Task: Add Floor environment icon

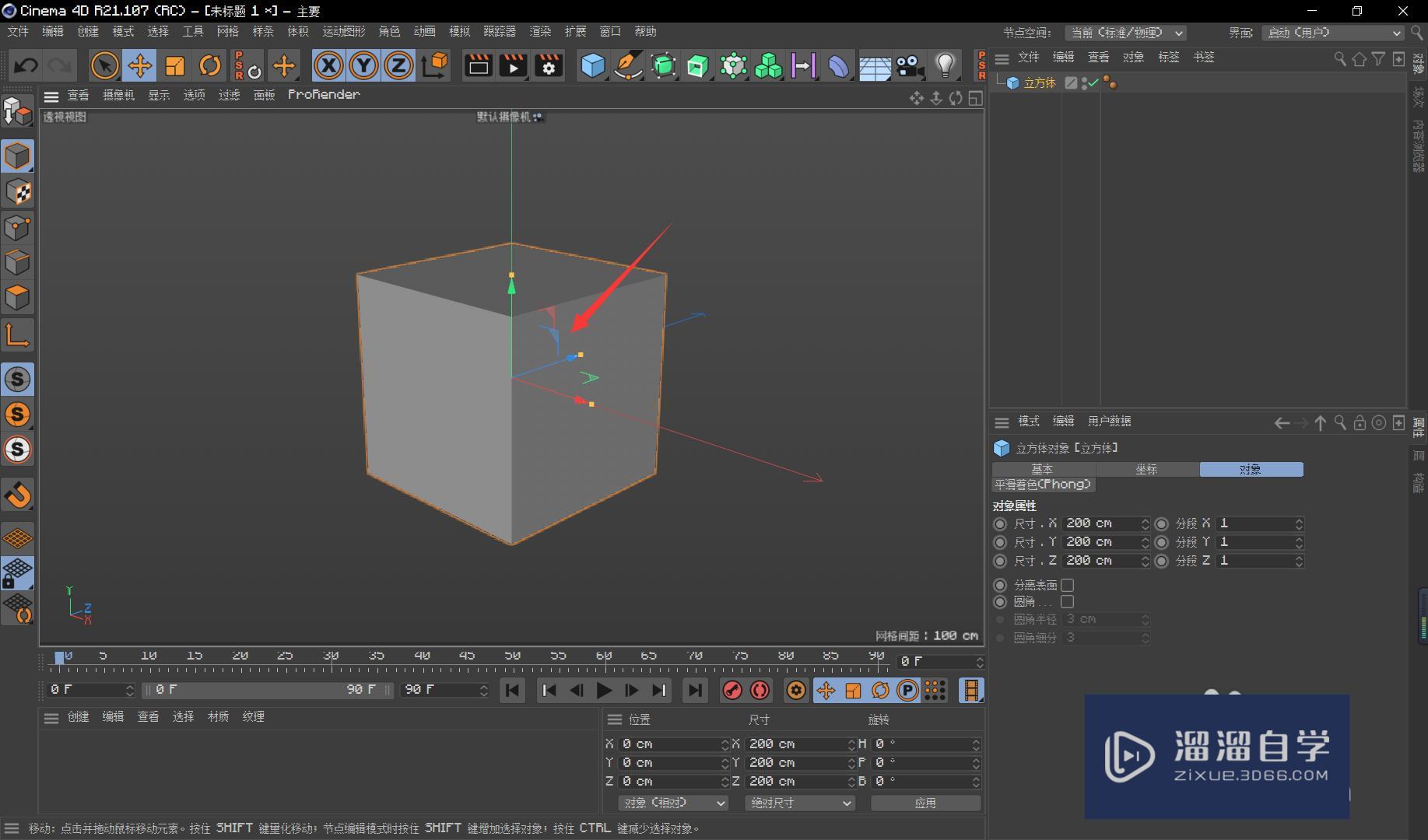Action: (x=875, y=67)
